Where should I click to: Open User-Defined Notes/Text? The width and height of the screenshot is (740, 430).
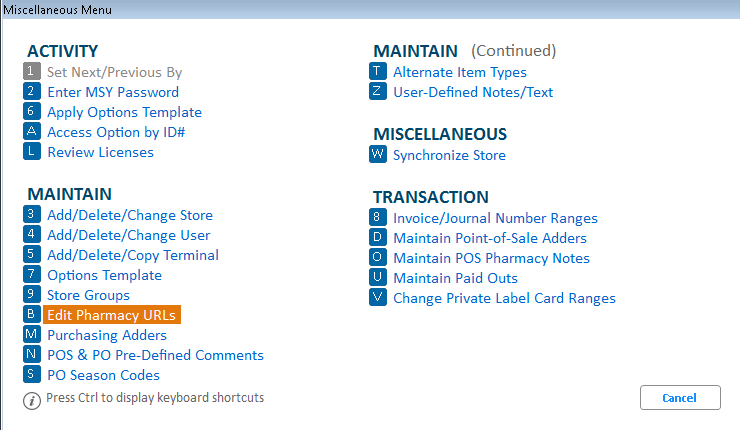[473, 92]
